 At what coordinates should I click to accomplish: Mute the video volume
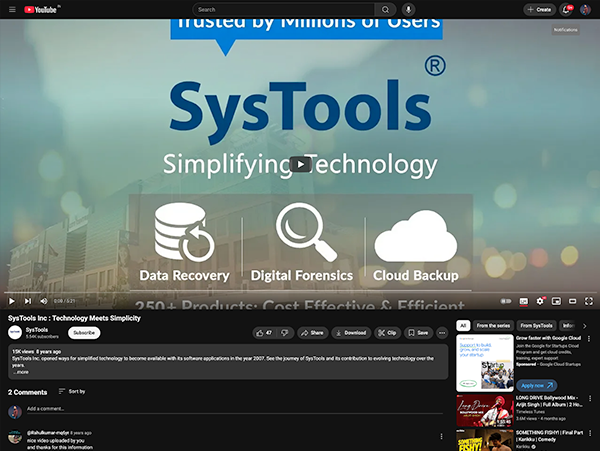[x=44, y=301]
